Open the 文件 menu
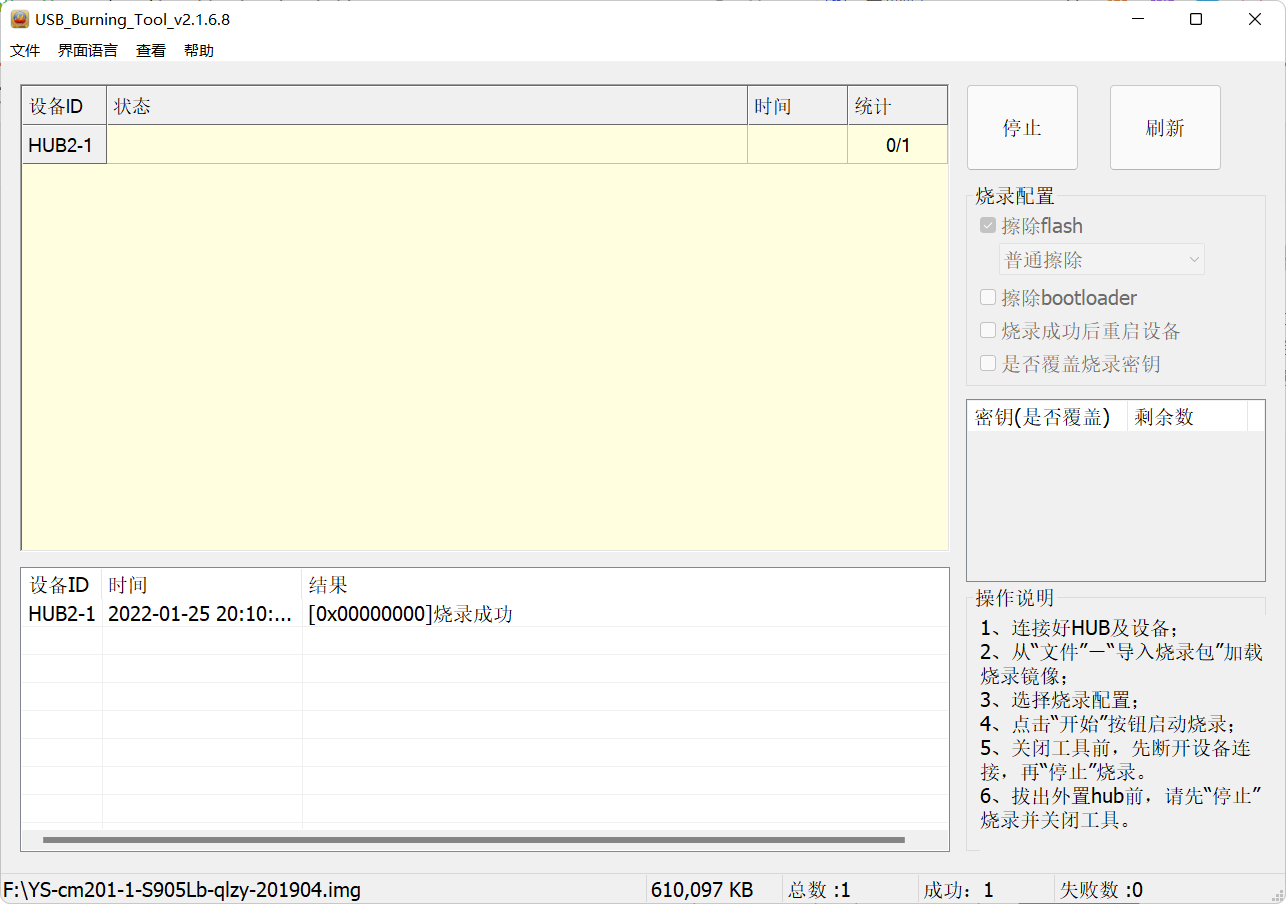 [x=24, y=50]
